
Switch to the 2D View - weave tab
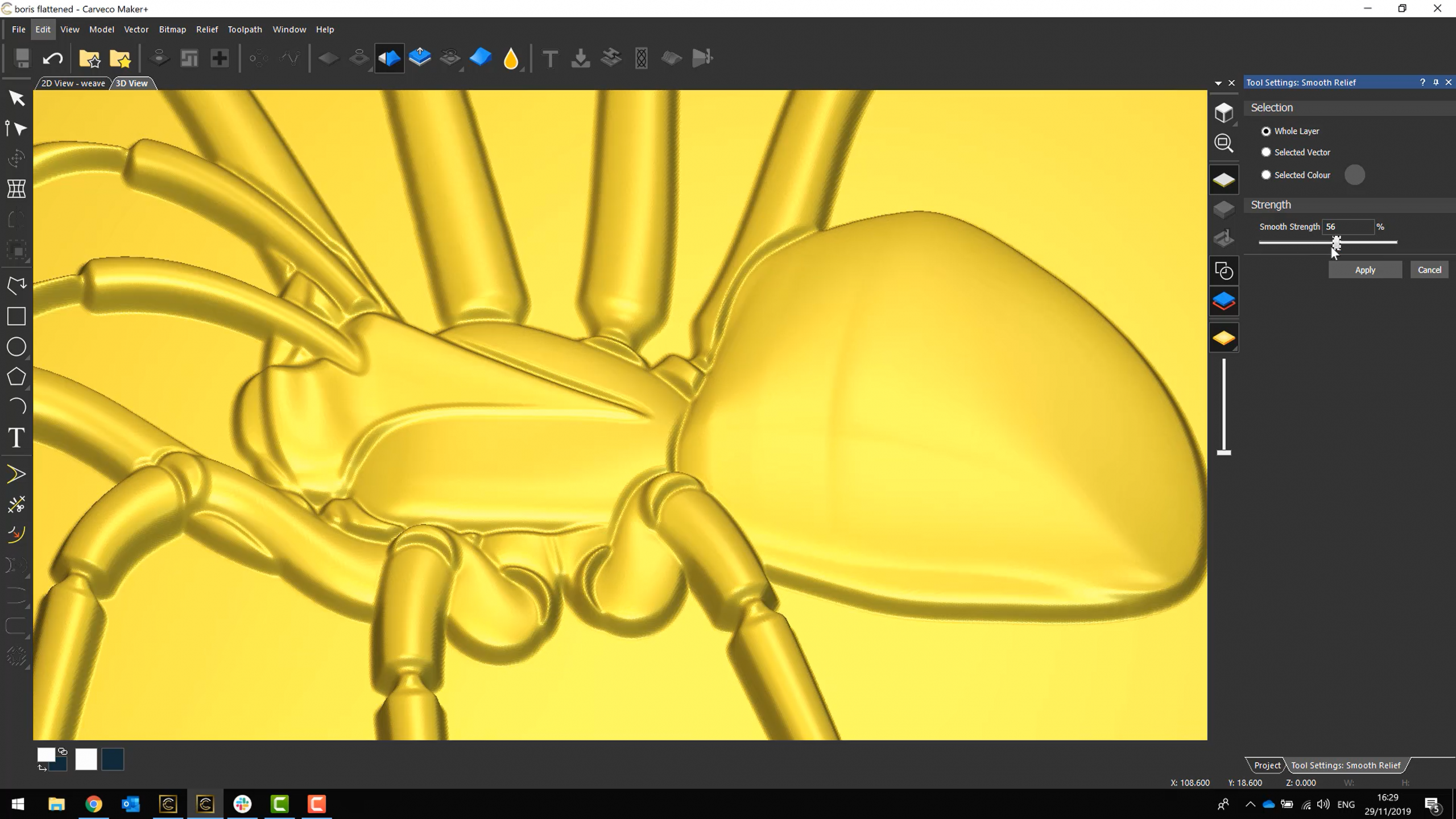(72, 83)
